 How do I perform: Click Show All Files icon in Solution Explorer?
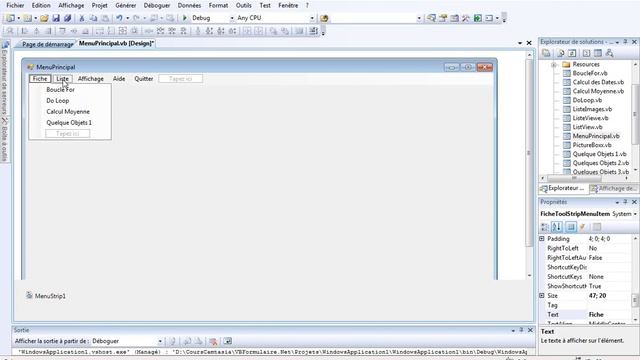tap(561, 53)
